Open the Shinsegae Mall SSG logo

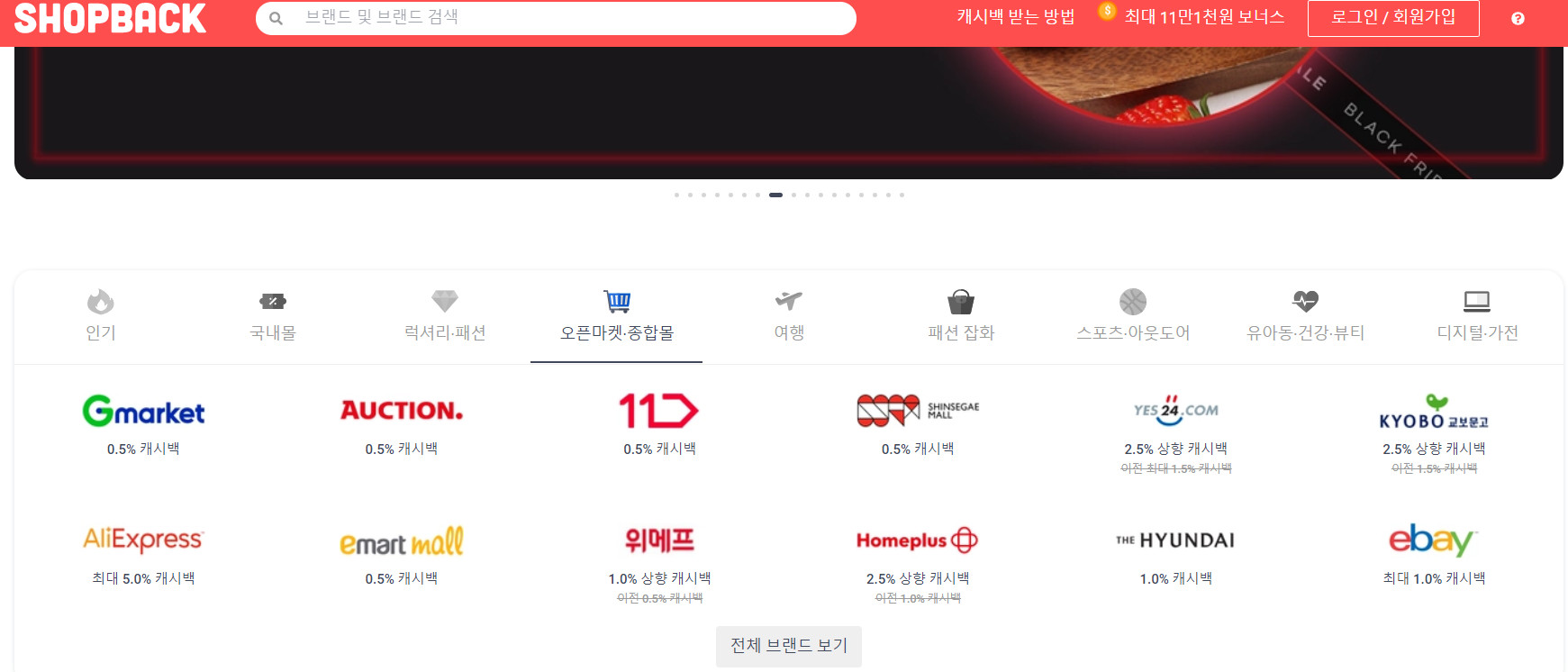click(918, 411)
